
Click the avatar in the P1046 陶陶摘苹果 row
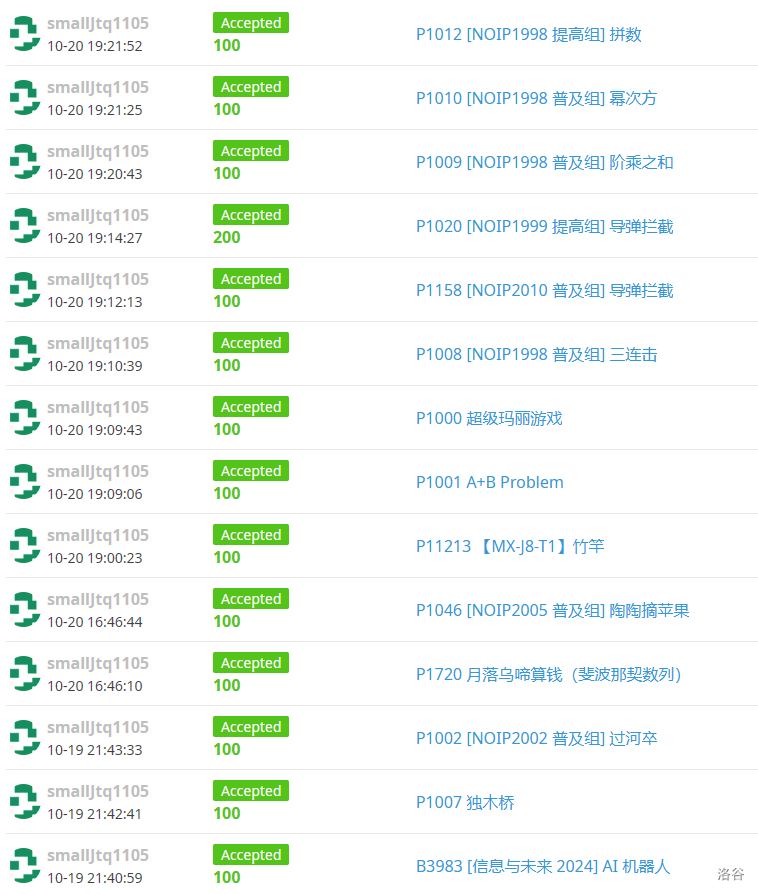pos(24,610)
